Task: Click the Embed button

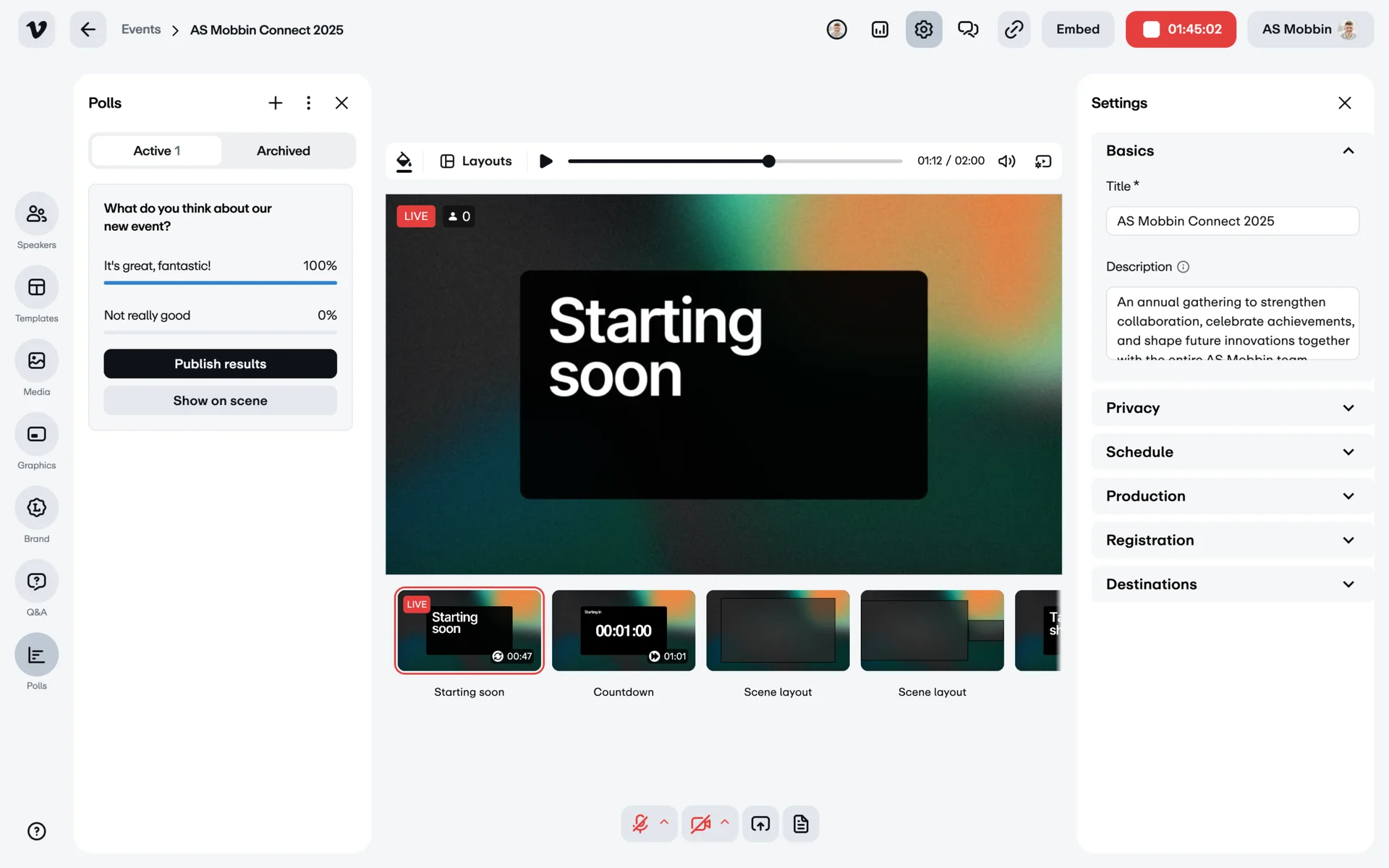Action: click(x=1077, y=30)
